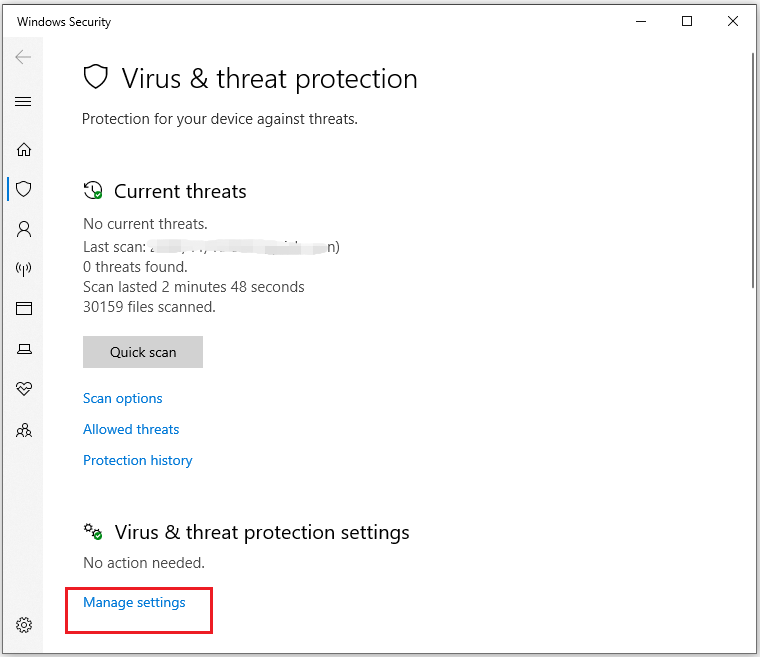Open the Protection history link
This screenshot has height=657, width=760.
click(138, 460)
